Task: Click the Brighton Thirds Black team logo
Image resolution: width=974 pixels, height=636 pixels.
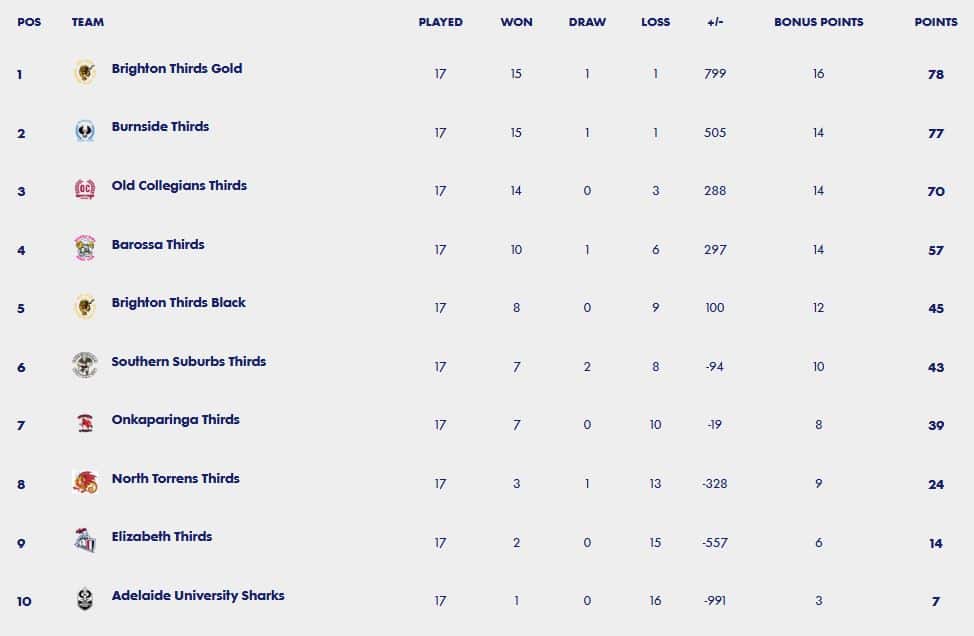Action: tap(85, 306)
